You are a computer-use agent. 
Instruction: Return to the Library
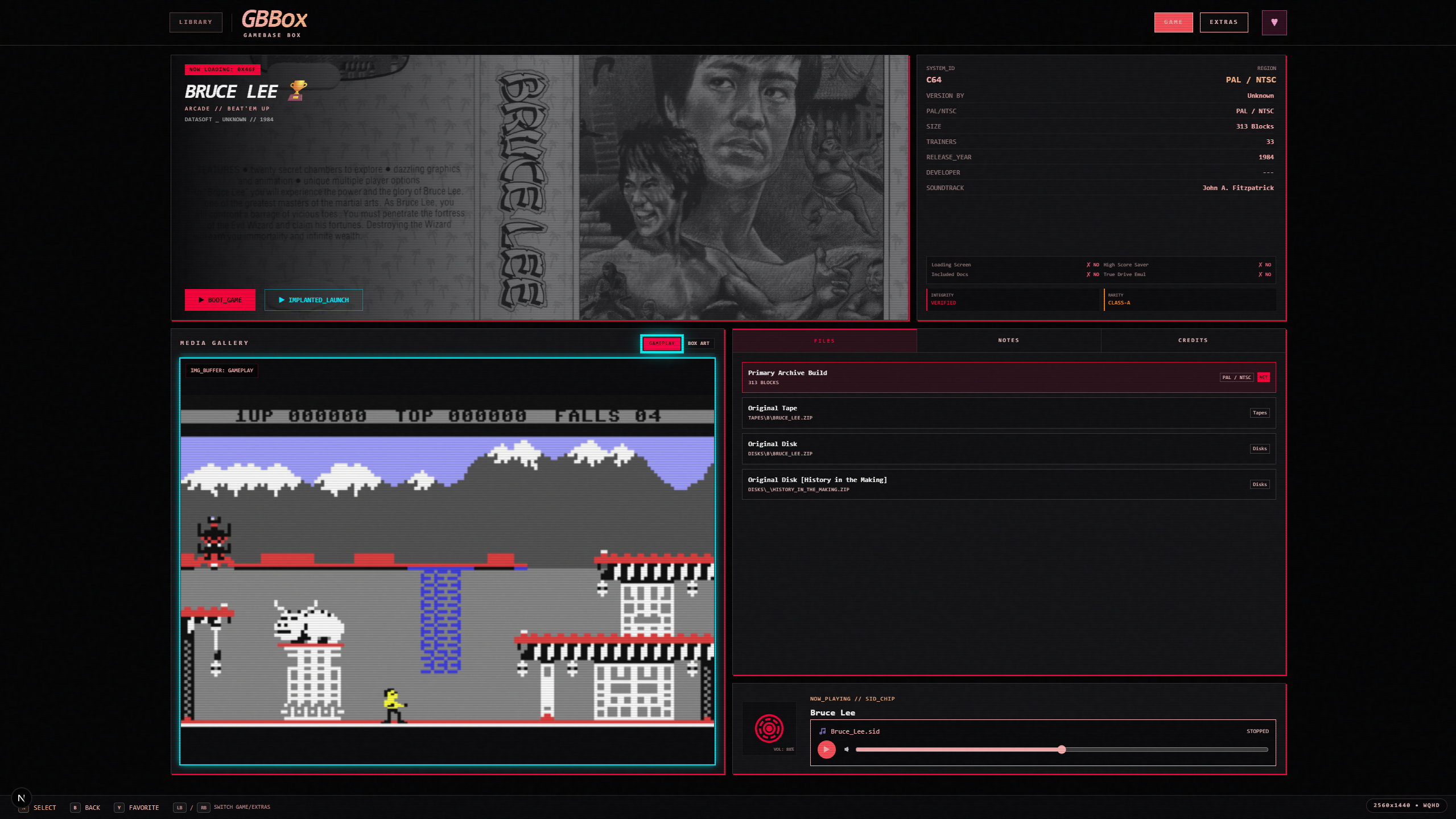tap(196, 22)
